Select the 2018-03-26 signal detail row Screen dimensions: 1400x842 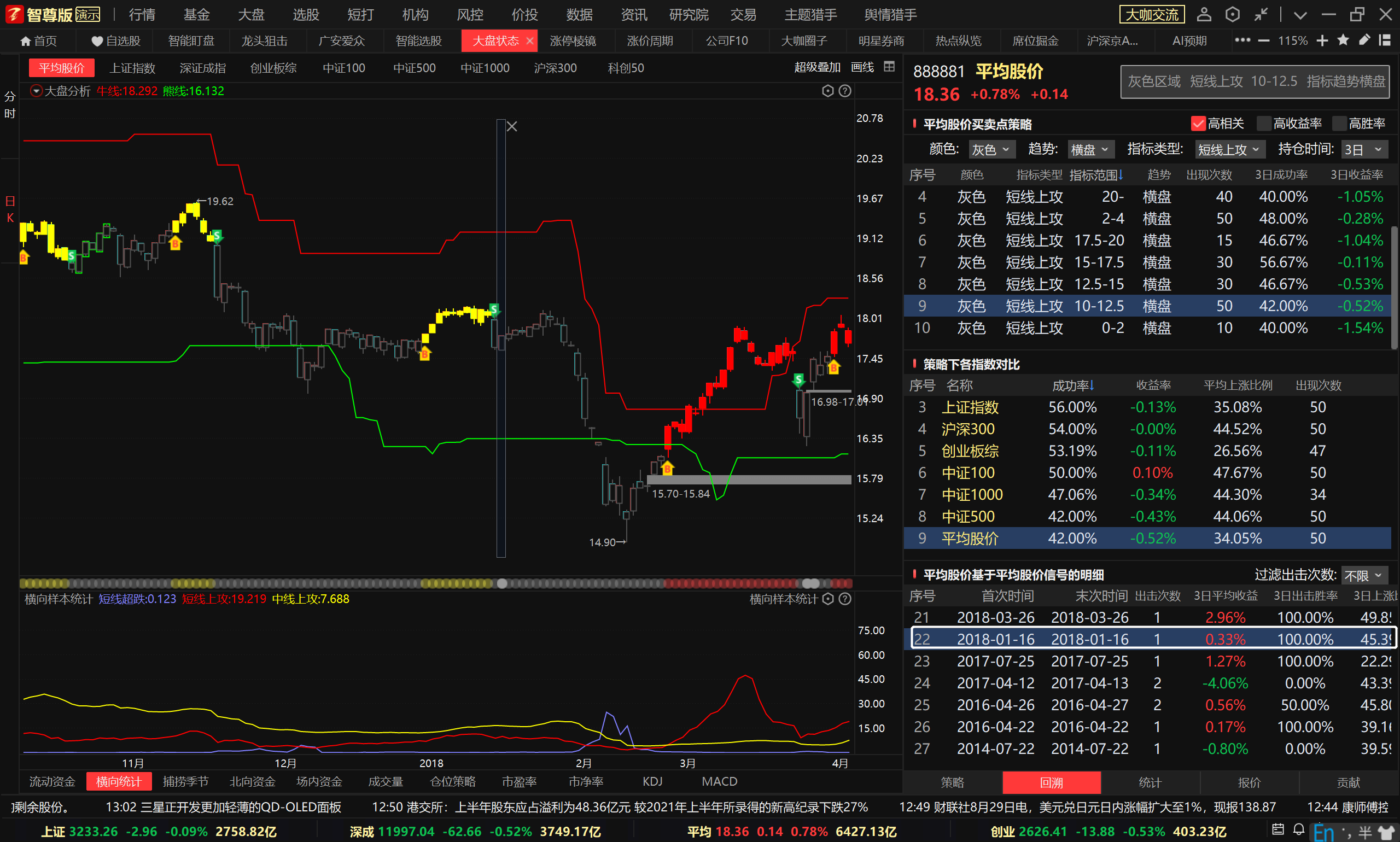tap(1147, 617)
